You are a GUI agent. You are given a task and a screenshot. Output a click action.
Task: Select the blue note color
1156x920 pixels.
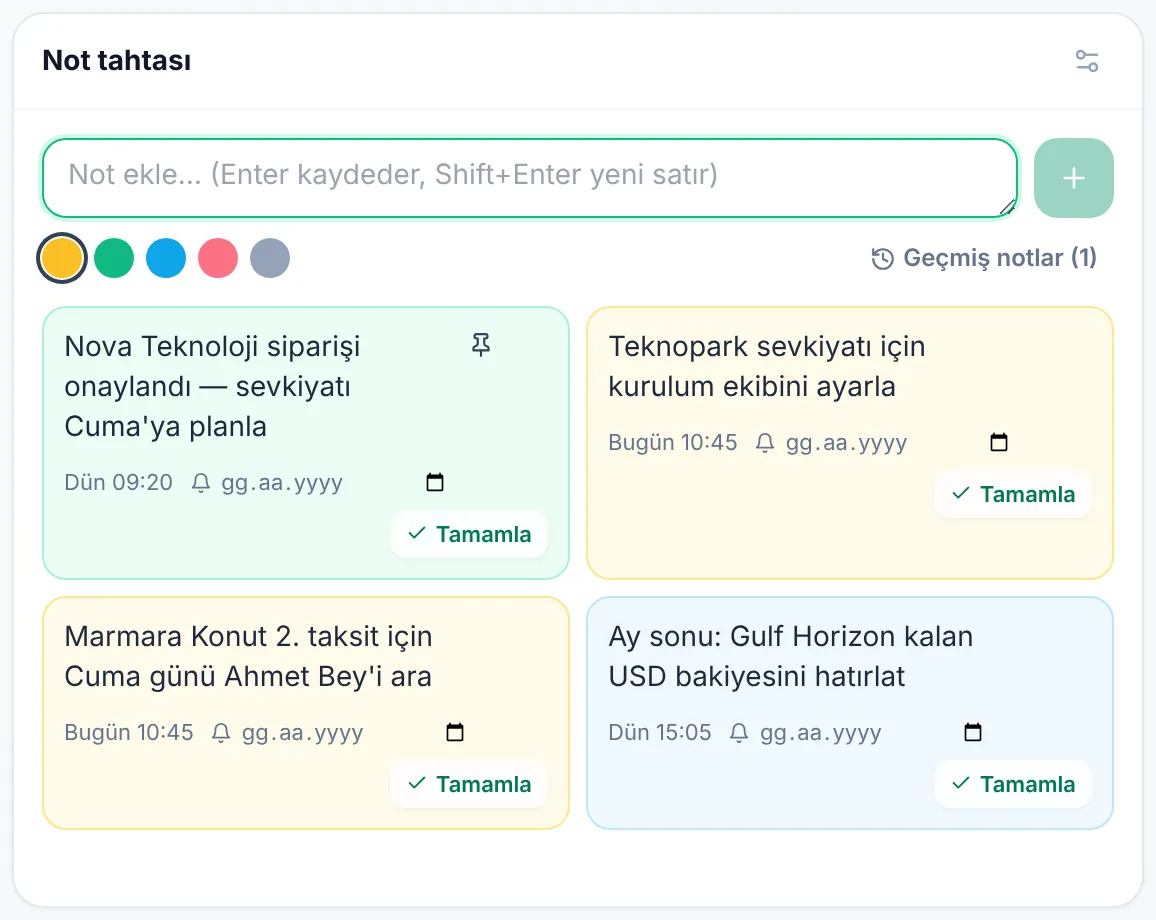pyautogui.click(x=166, y=258)
